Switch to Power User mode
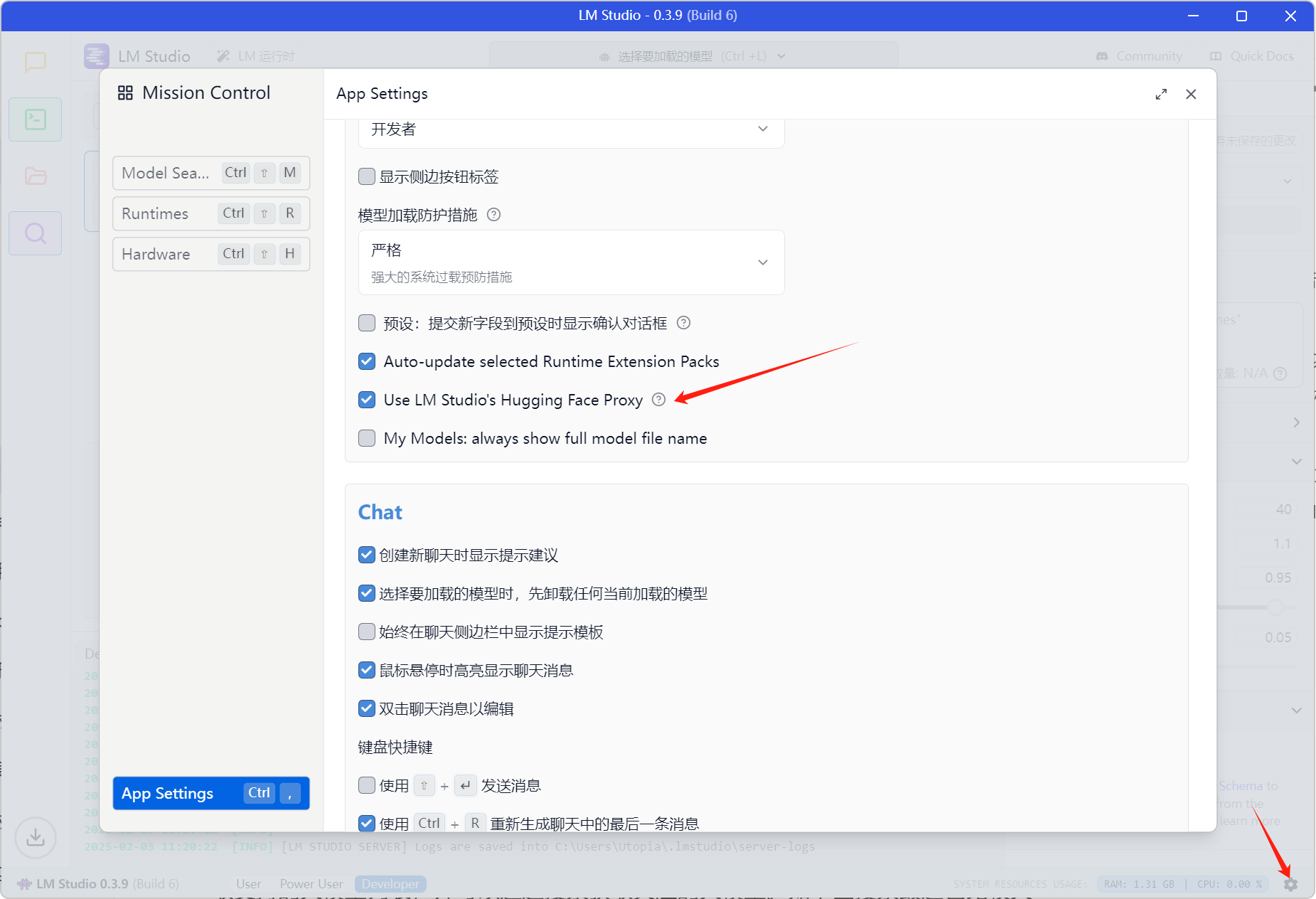 (311, 884)
